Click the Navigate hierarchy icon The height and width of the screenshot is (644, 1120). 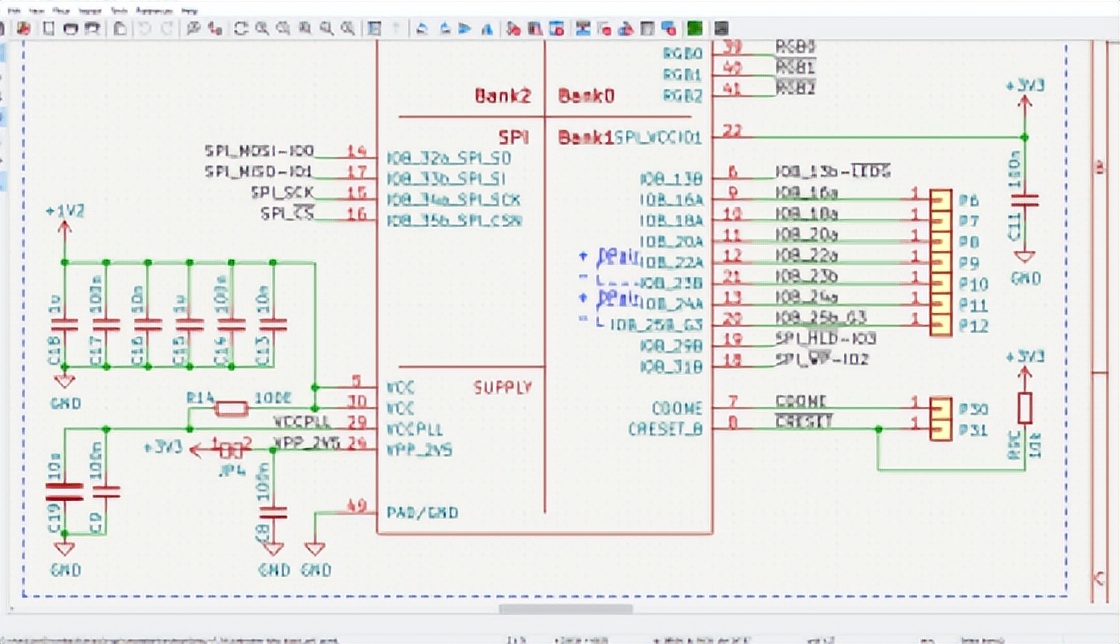[x=374, y=28]
